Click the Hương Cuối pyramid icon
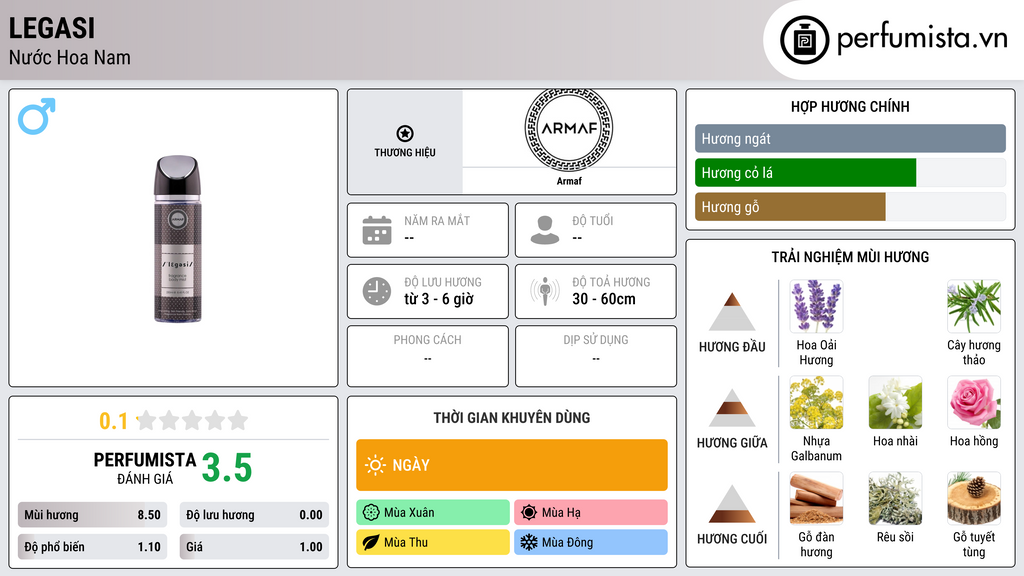The image size is (1024, 576). tap(732, 504)
